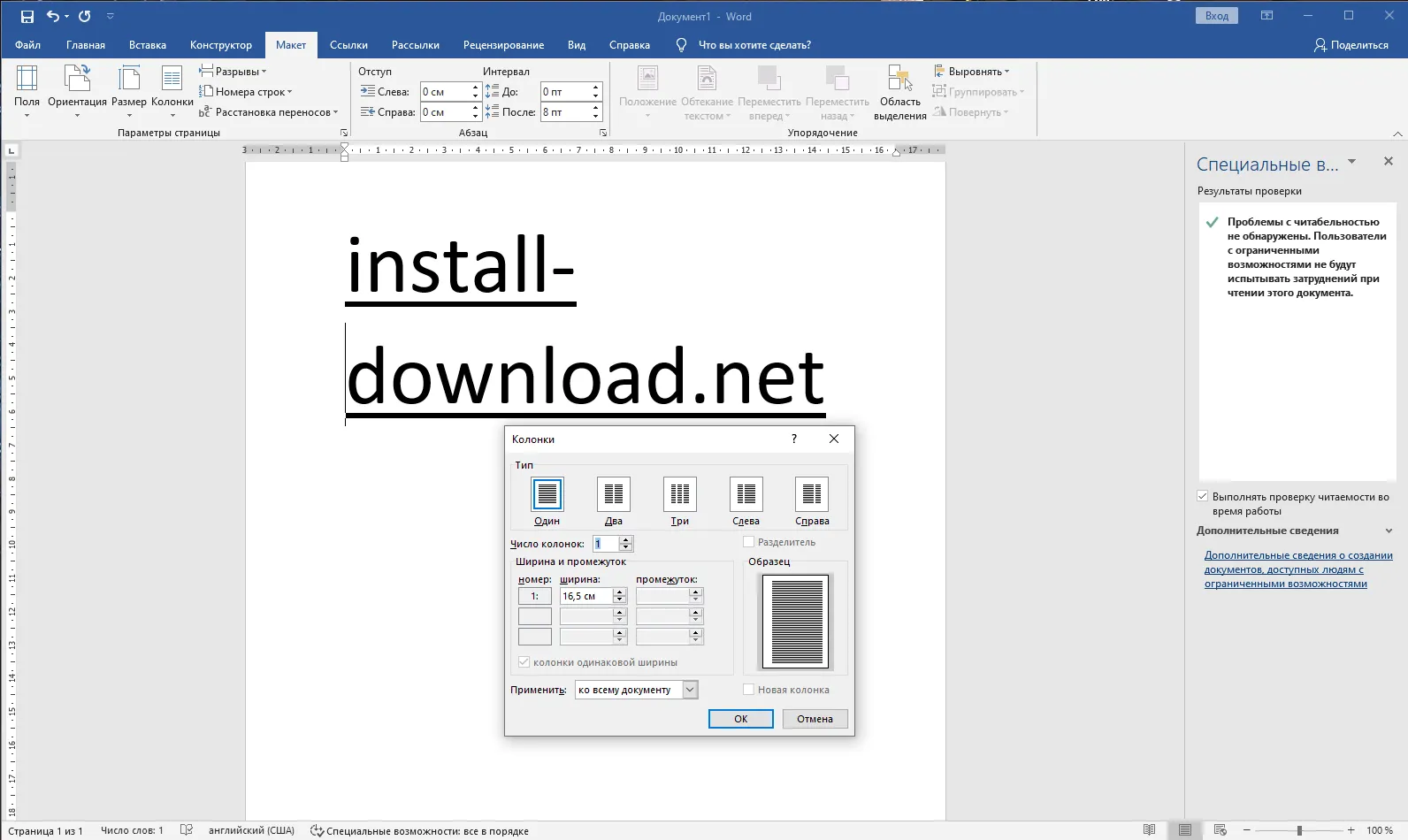The height and width of the screenshot is (840, 1408).
Task: Open the Рецензирование ribbon tab
Action: 504,45
